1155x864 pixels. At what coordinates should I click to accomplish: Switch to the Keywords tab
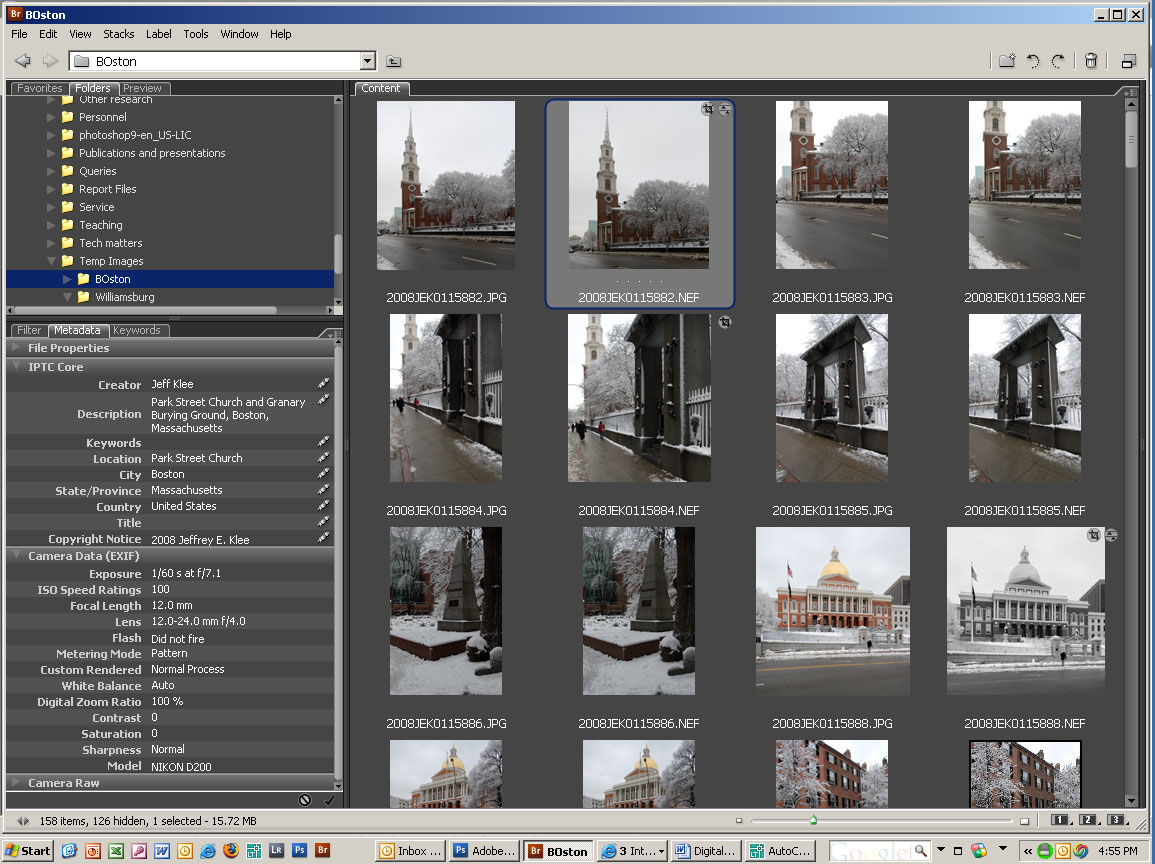coord(137,330)
